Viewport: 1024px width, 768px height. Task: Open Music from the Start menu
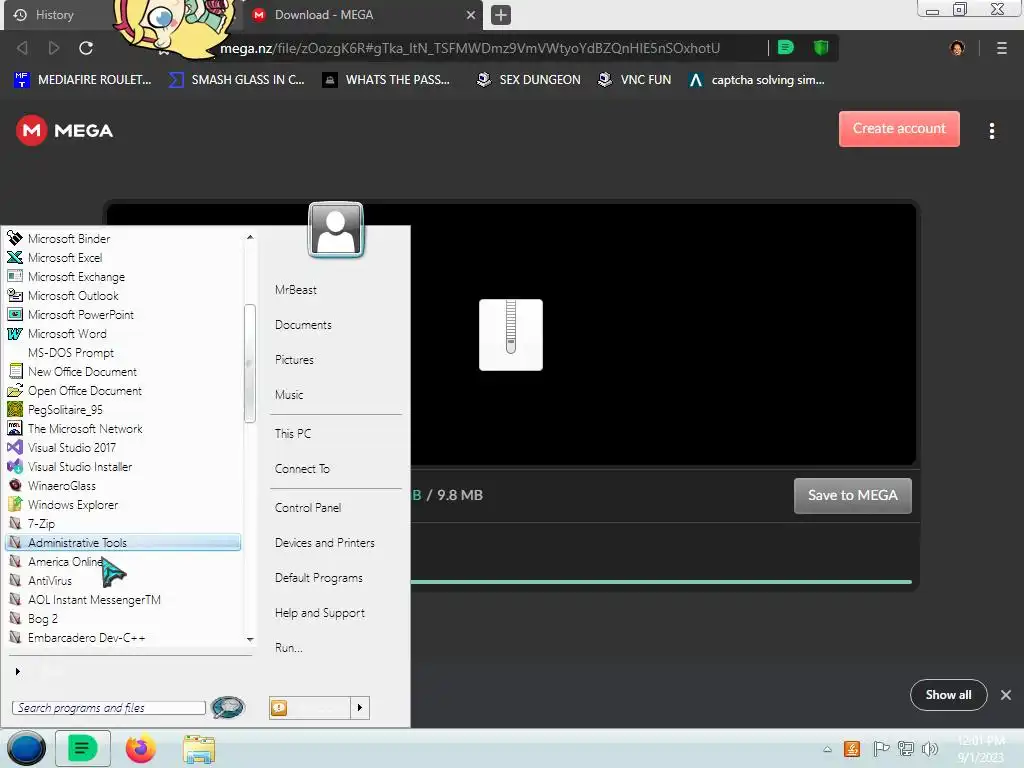tap(289, 395)
